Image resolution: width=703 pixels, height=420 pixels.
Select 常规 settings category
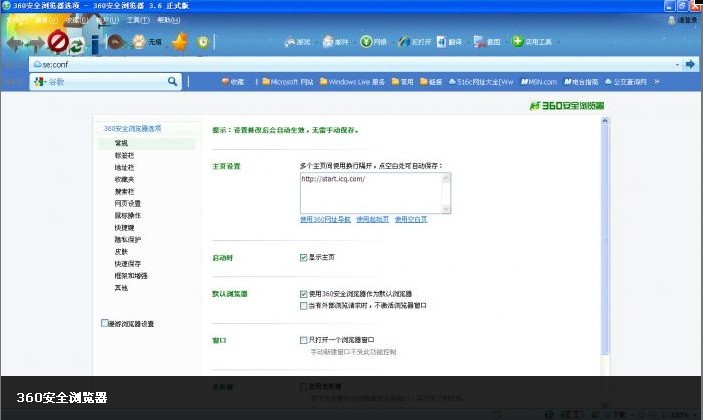[x=147, y=143]
